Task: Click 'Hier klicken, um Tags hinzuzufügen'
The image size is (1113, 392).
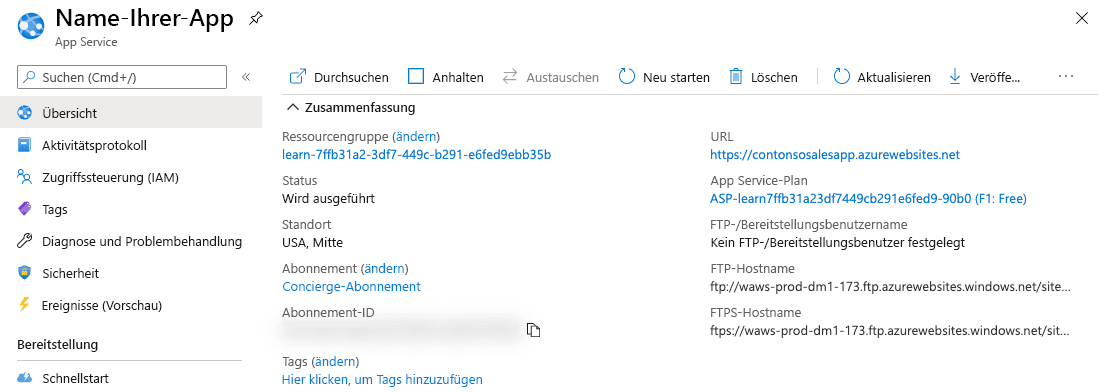Action: [383, 379]
